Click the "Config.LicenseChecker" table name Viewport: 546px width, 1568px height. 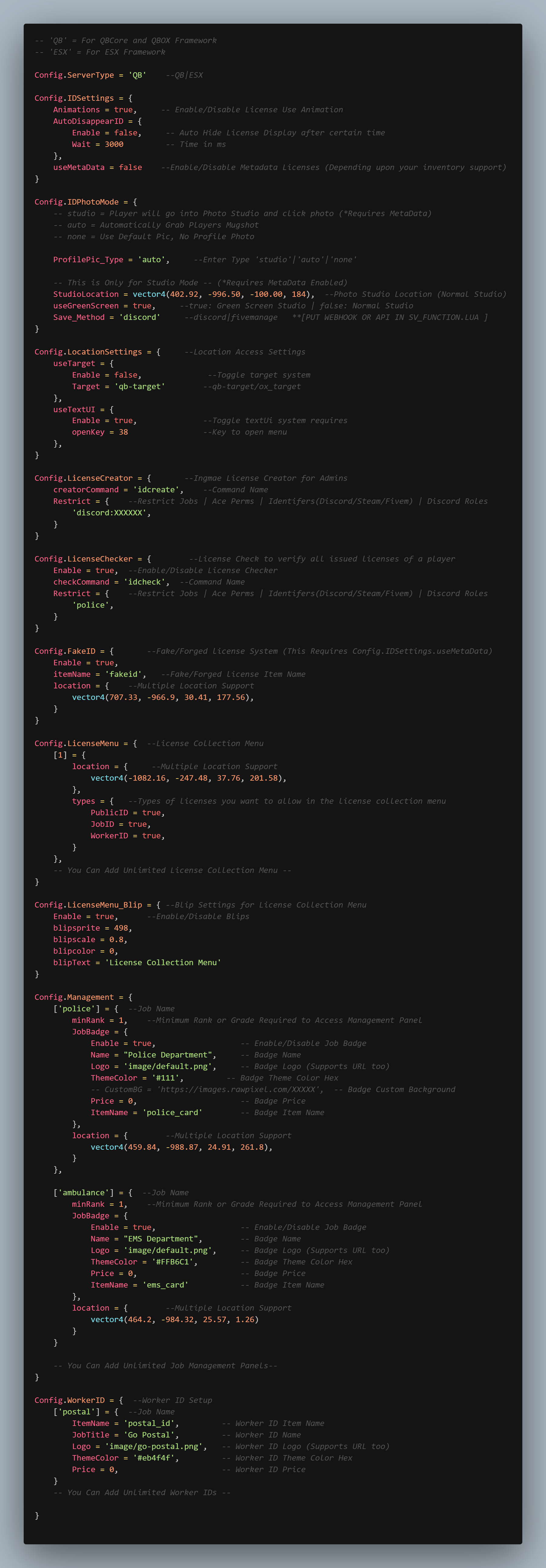(84, 559)
